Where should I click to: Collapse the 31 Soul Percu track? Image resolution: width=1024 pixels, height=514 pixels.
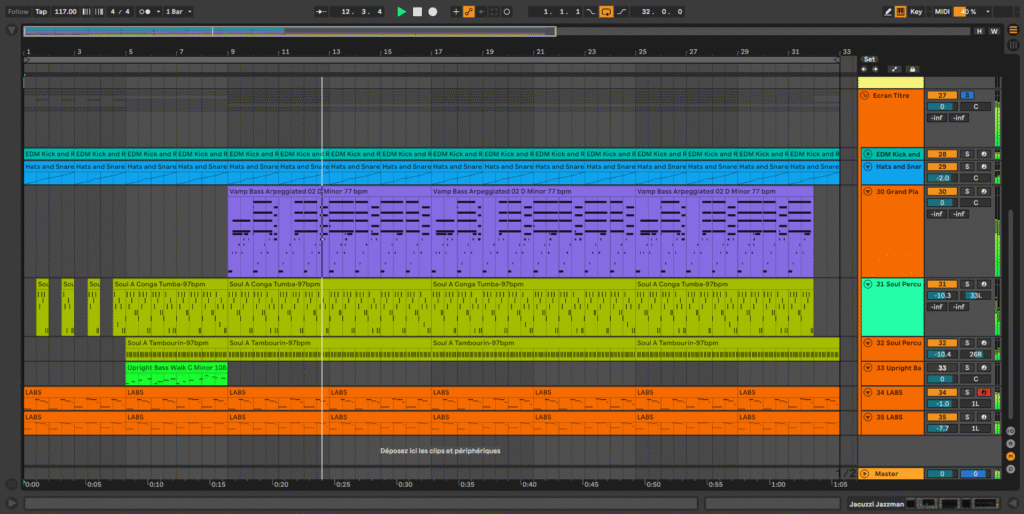click(x=866, y=284)
